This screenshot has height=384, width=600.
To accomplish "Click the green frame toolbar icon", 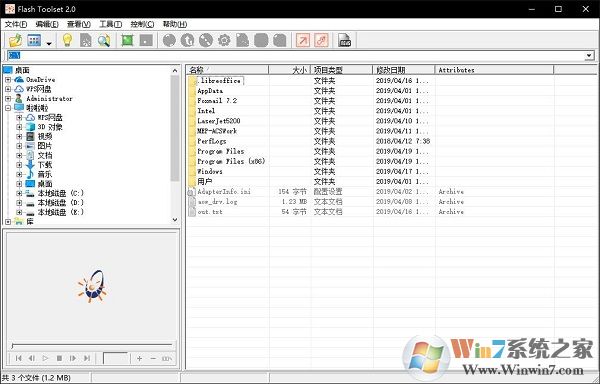I will tap(127, 40).
